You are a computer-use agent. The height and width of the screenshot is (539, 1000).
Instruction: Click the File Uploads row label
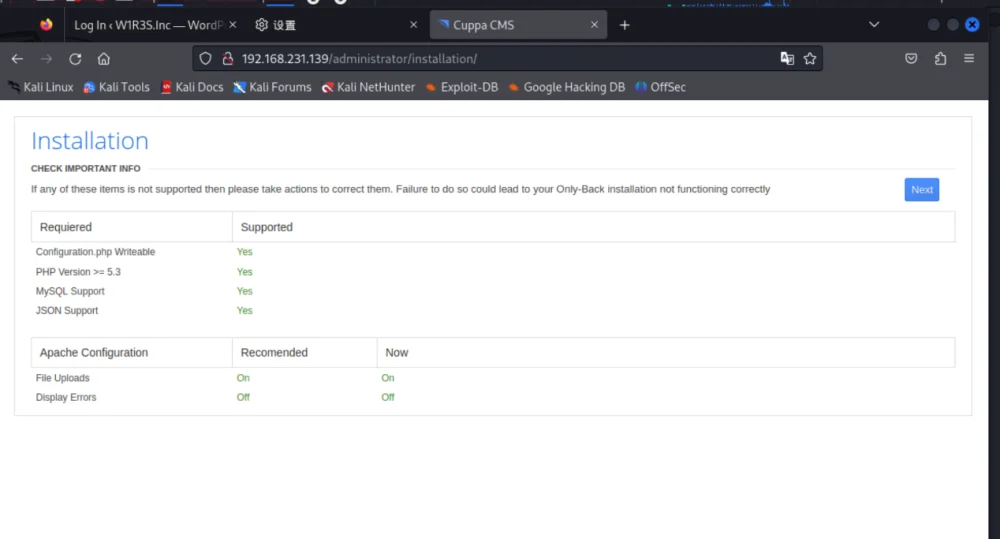[x=62, y=378]
